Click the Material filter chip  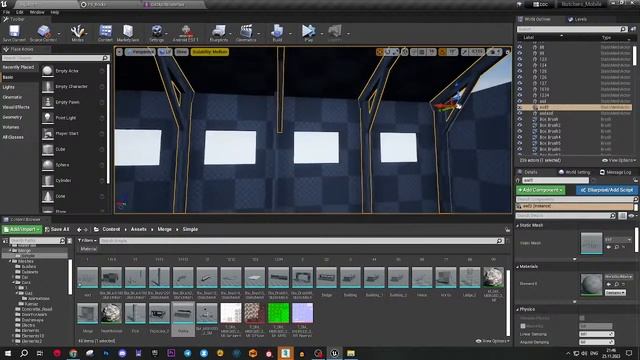pyautogui.click(x=88, y=249)
